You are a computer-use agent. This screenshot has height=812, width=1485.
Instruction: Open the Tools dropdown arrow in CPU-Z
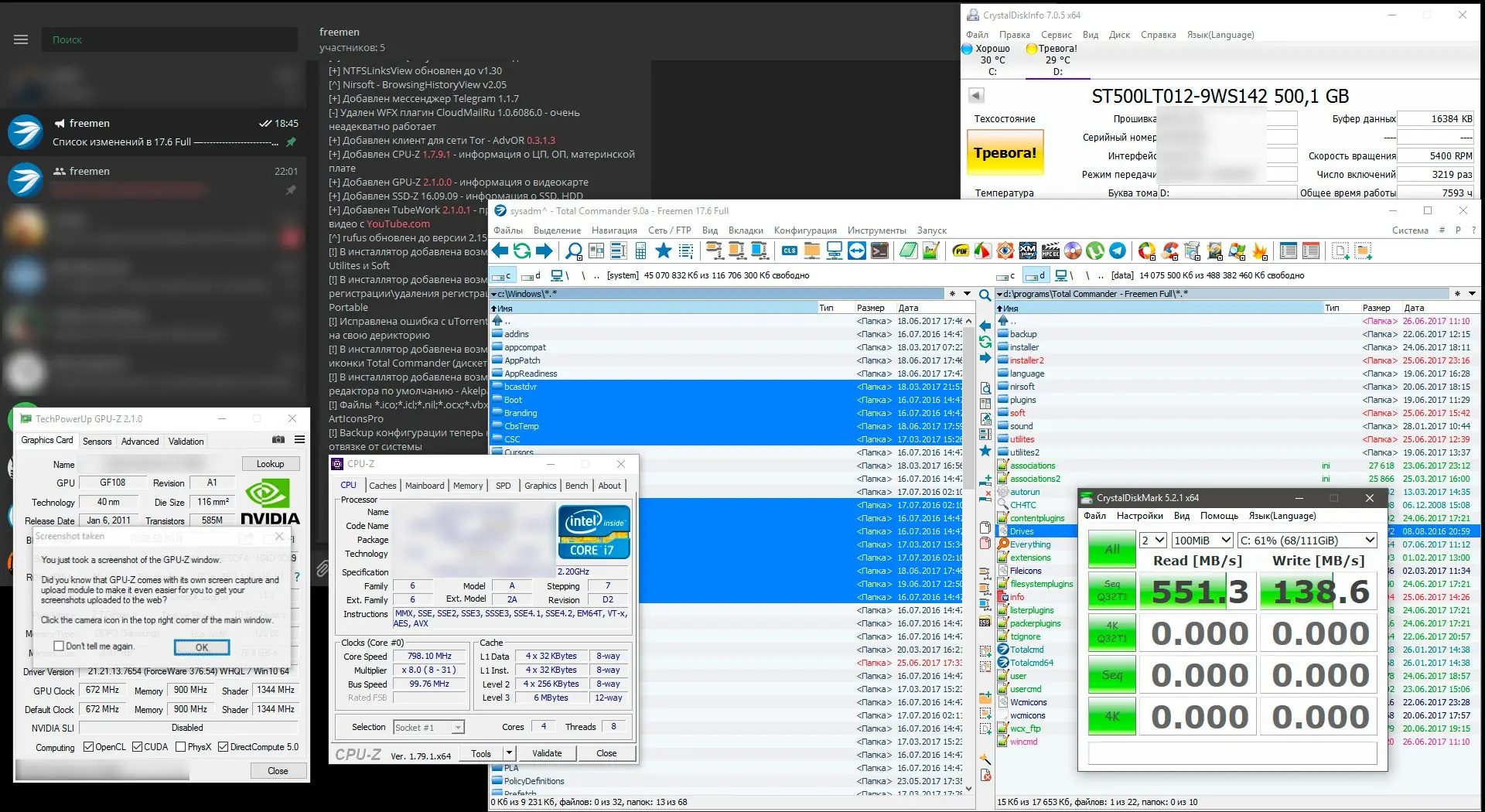point(509,753)
